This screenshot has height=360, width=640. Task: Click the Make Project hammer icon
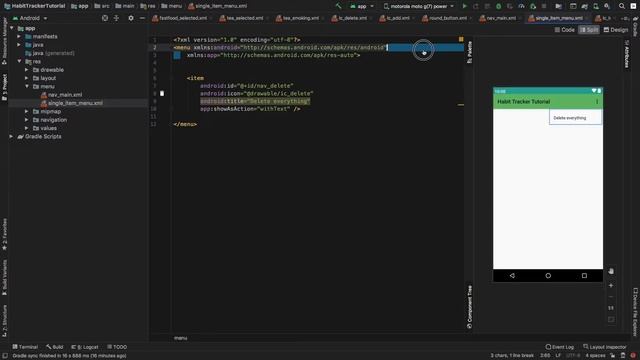(338, 6)
